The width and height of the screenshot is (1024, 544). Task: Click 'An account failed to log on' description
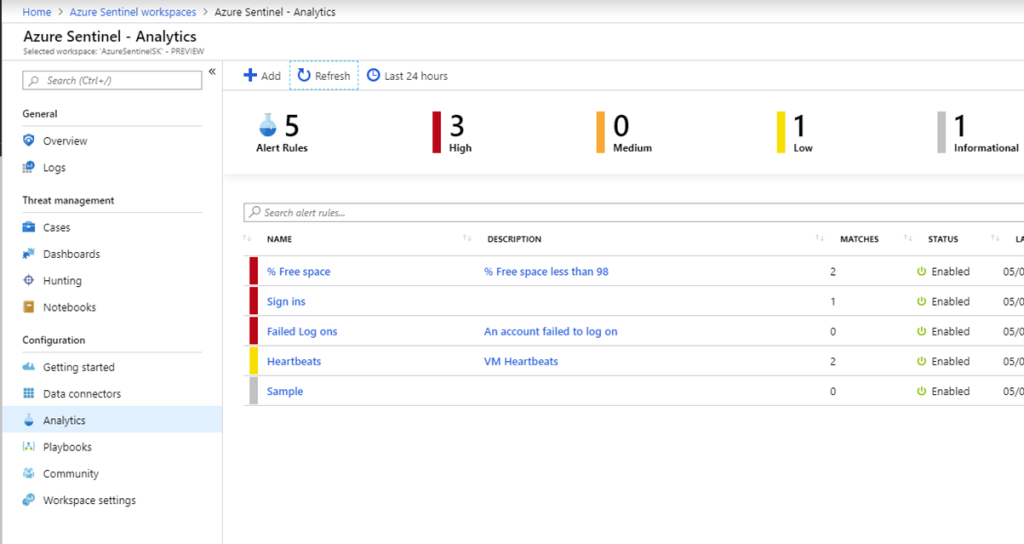point(551,331)
